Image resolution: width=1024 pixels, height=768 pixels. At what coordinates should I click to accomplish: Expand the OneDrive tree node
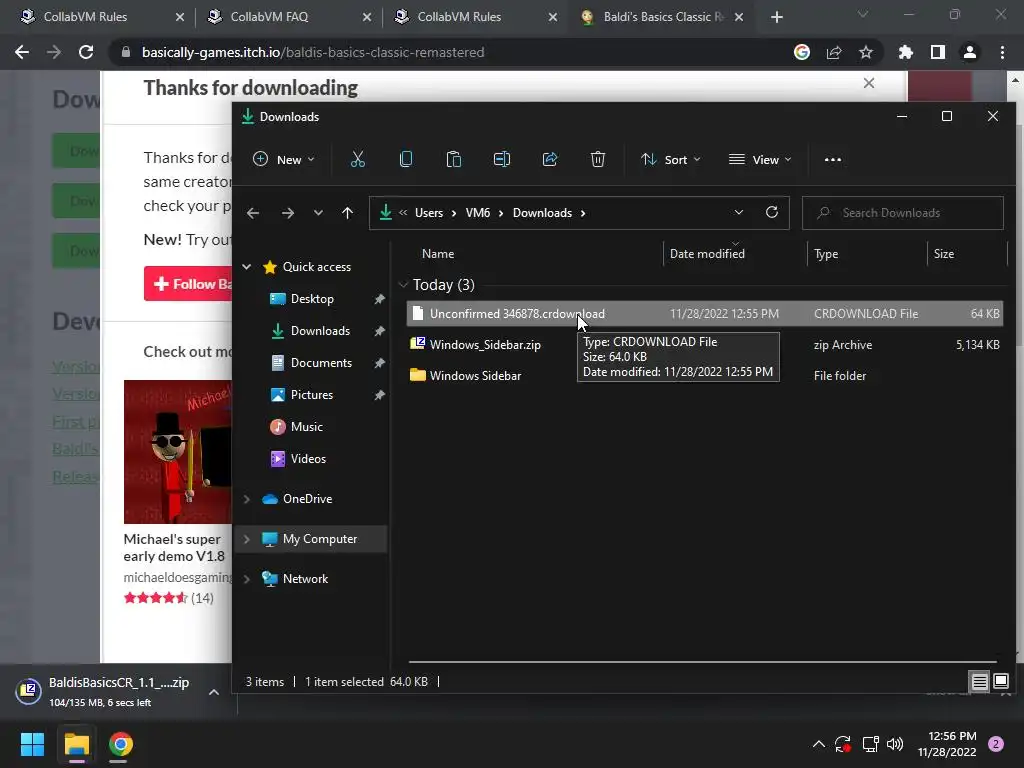click(247, 499)
